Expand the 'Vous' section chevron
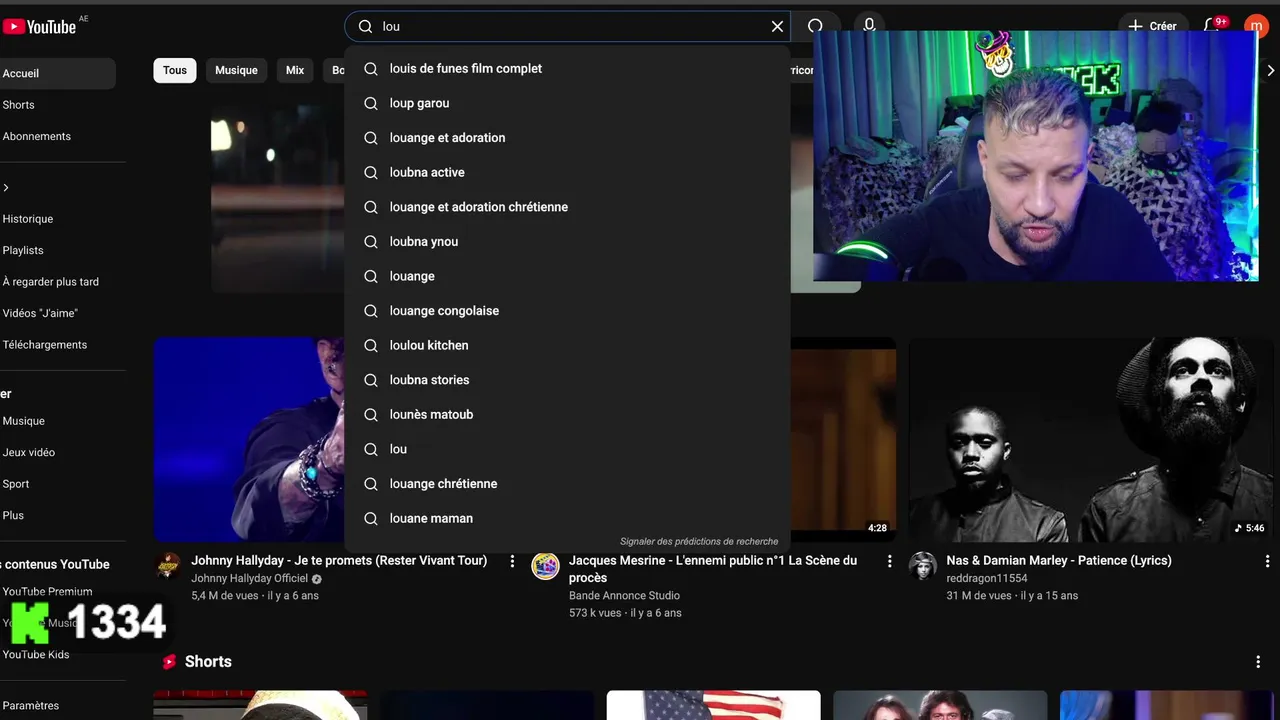1280x720 pixels. click(x=6, y=188)
